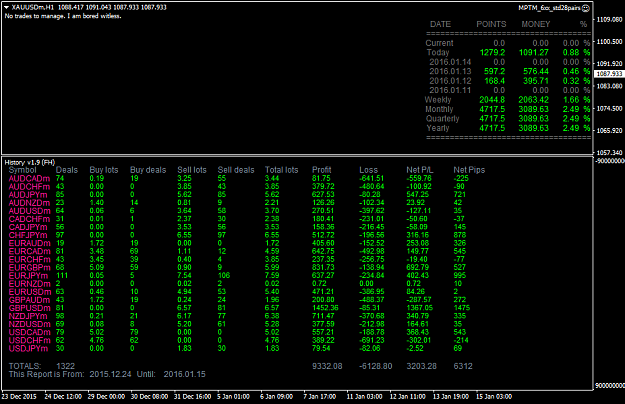The image size is (625, 404).
Task: Click the 2016.01.13 date row
Action: coord(508,71)
